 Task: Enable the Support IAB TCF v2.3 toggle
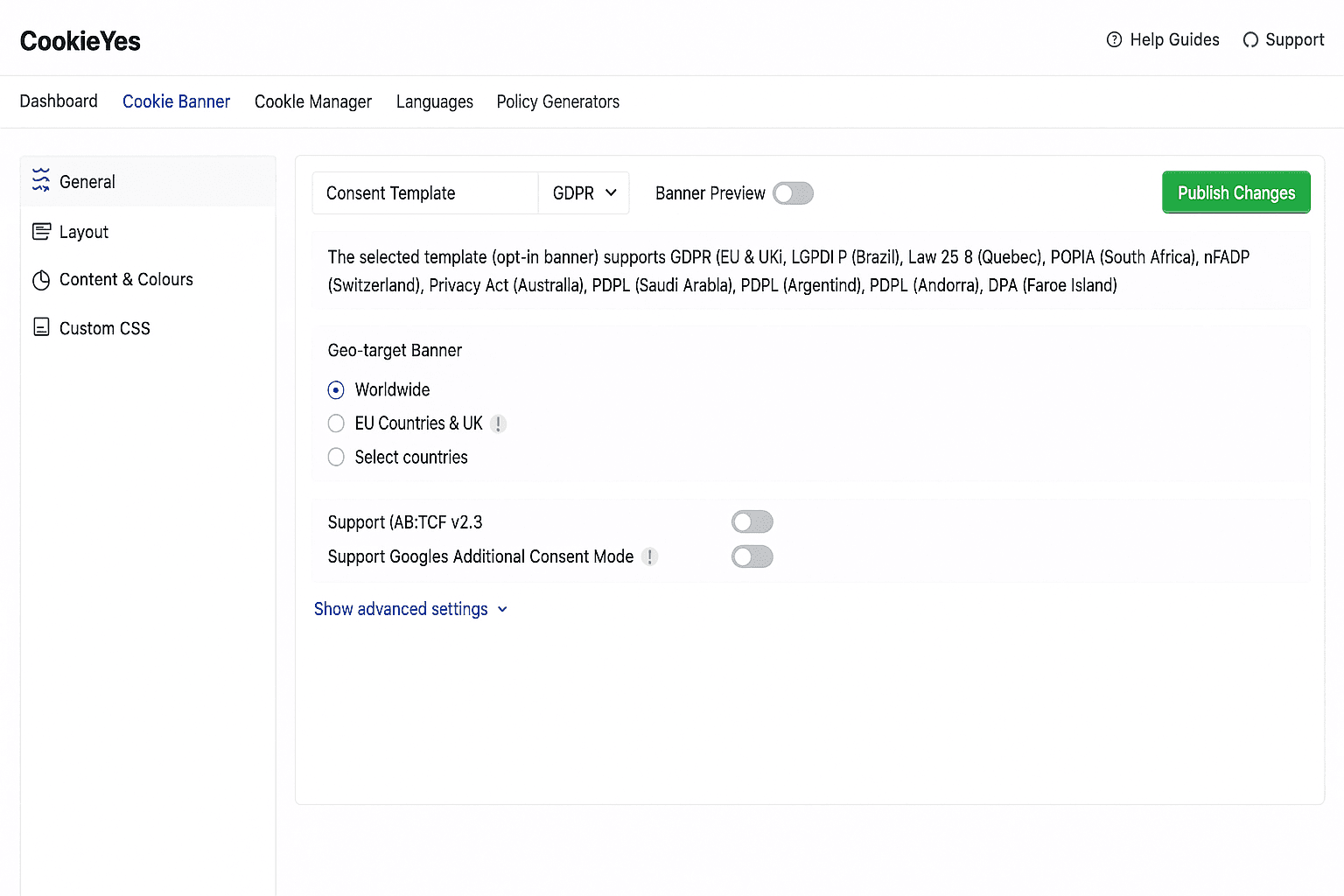pos(752,522)
